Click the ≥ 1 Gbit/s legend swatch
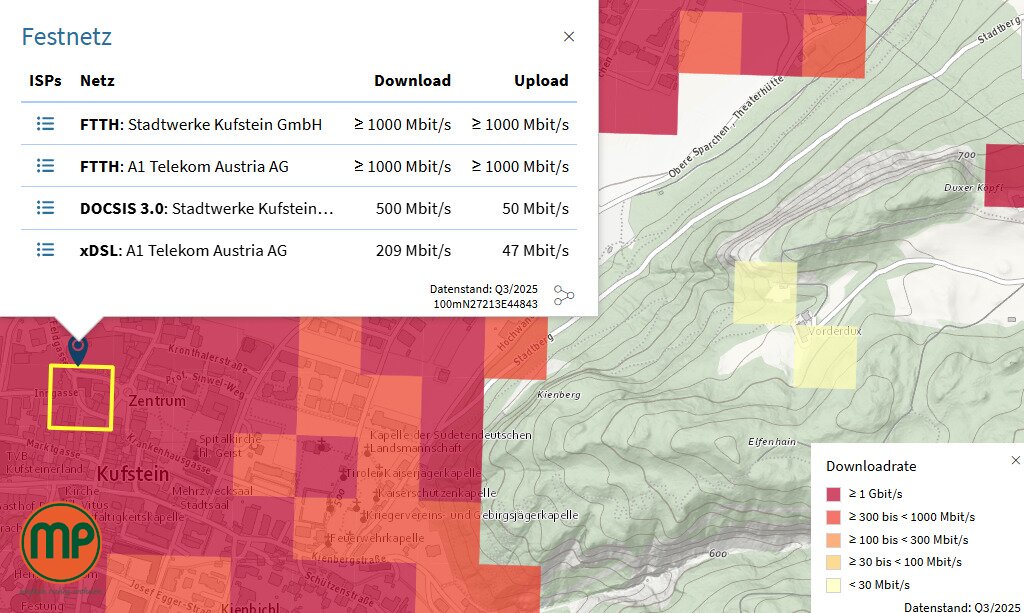 click(834, 494)
